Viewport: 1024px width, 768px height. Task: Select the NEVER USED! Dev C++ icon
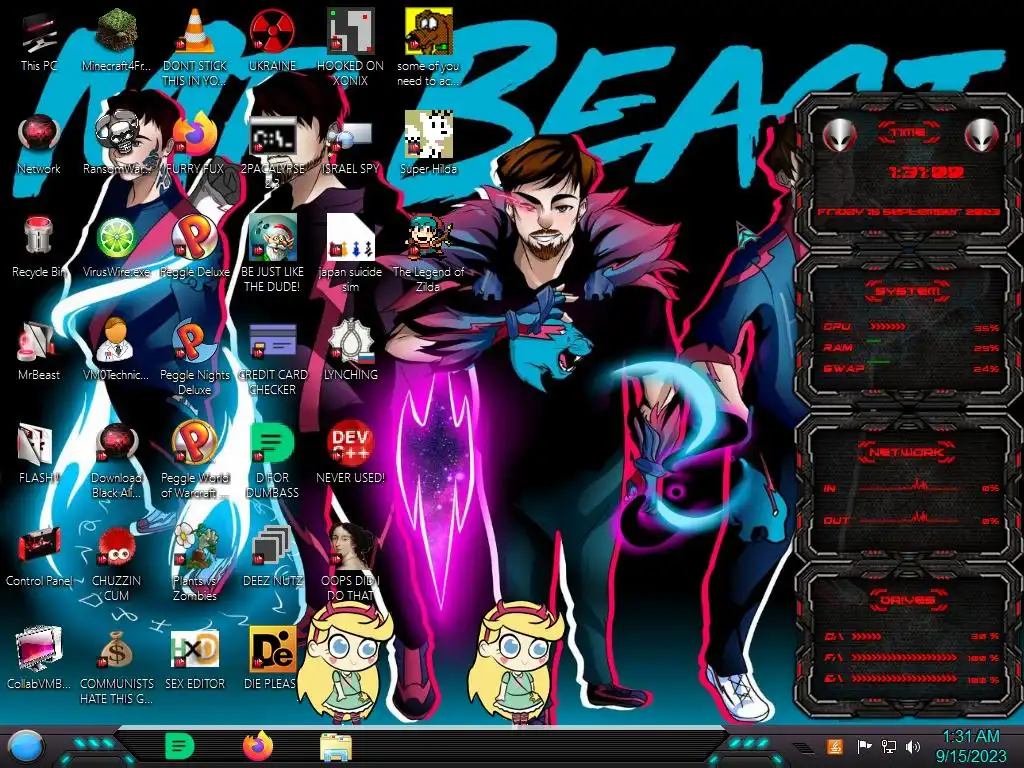point(350,453)
